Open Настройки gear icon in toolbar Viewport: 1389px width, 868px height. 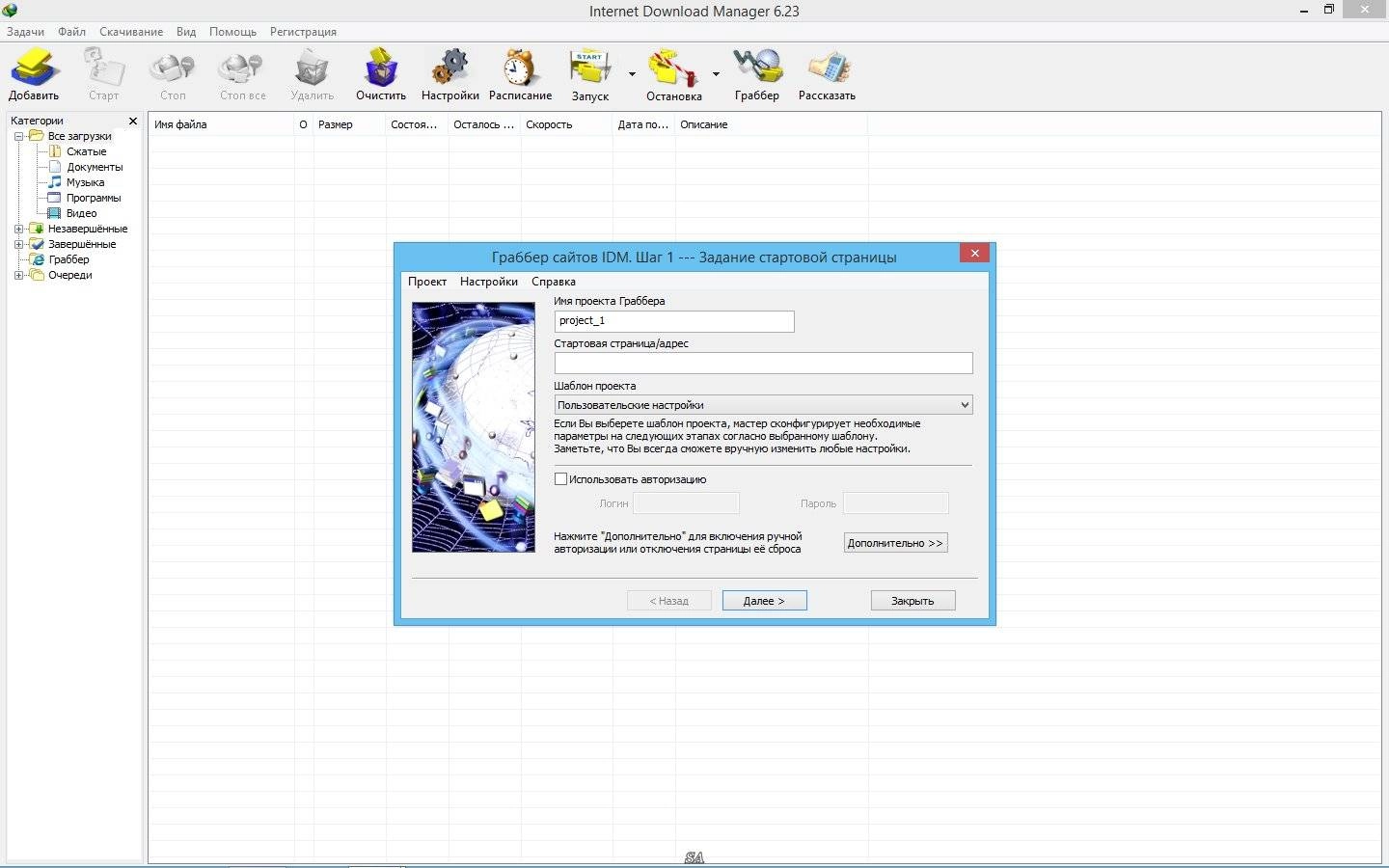click(449, 68)
